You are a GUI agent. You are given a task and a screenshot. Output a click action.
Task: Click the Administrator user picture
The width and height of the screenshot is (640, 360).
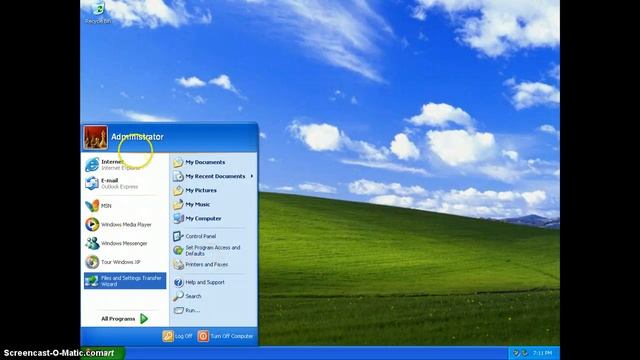pyautogui.click(x=96, y=137)
